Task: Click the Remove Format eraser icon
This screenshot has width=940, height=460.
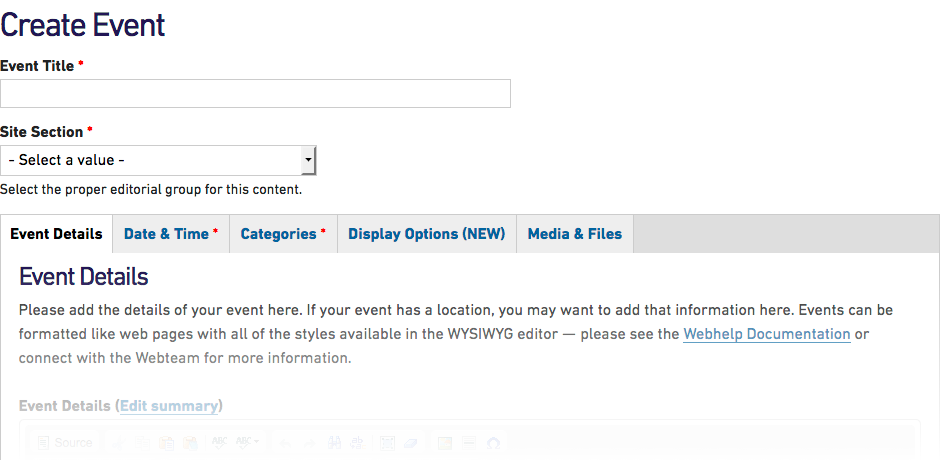Action: point(411,443)
